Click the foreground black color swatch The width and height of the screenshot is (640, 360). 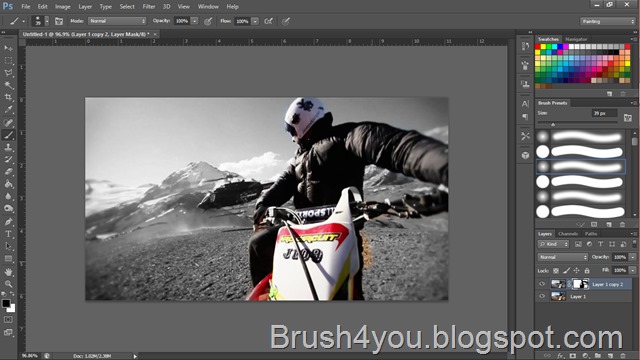pos(6,303)
